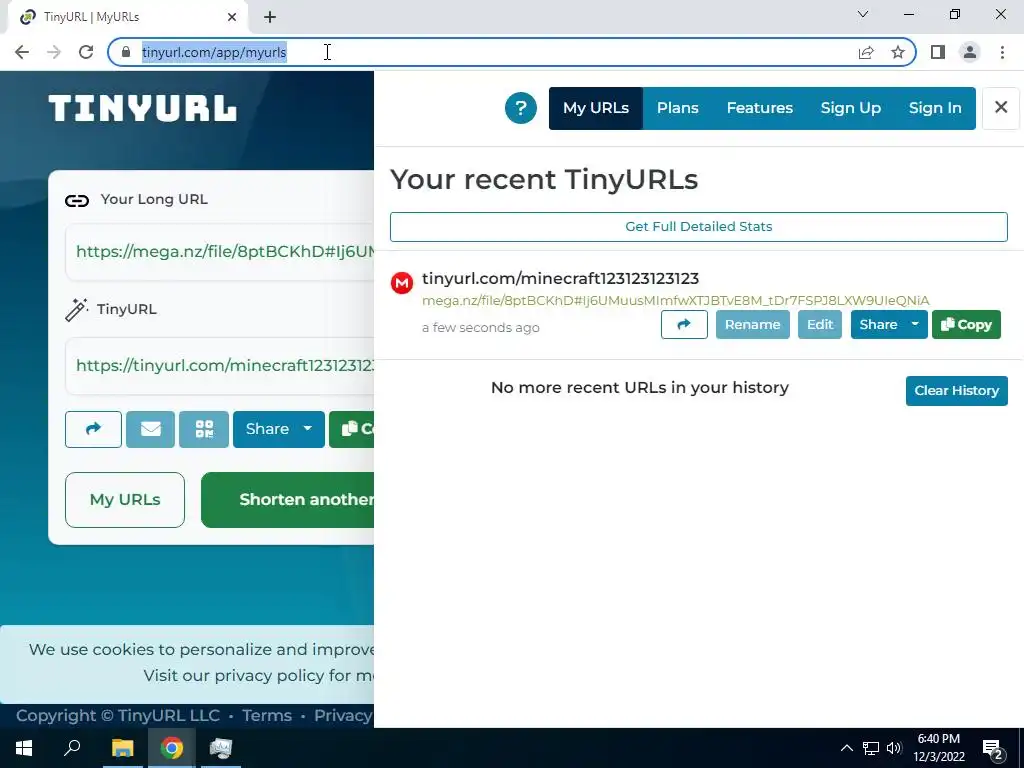Click the volume speaker tray icon

[894, 748]
